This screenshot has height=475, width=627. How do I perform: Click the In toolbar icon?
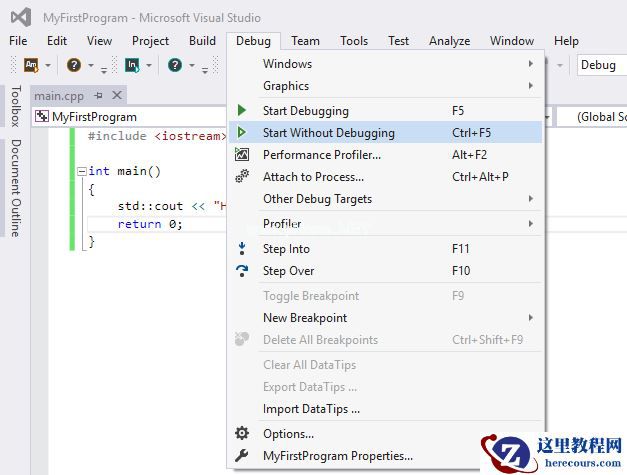132,65
